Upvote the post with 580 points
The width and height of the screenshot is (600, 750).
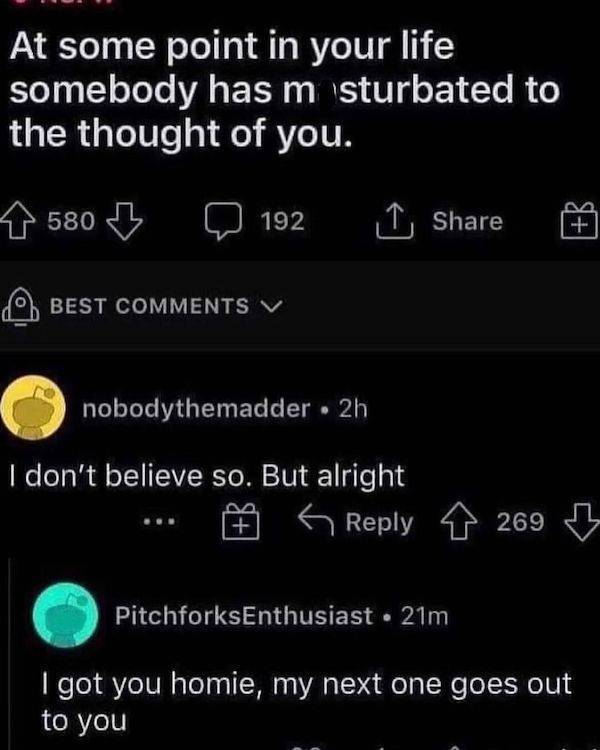[x=18, y=221]
